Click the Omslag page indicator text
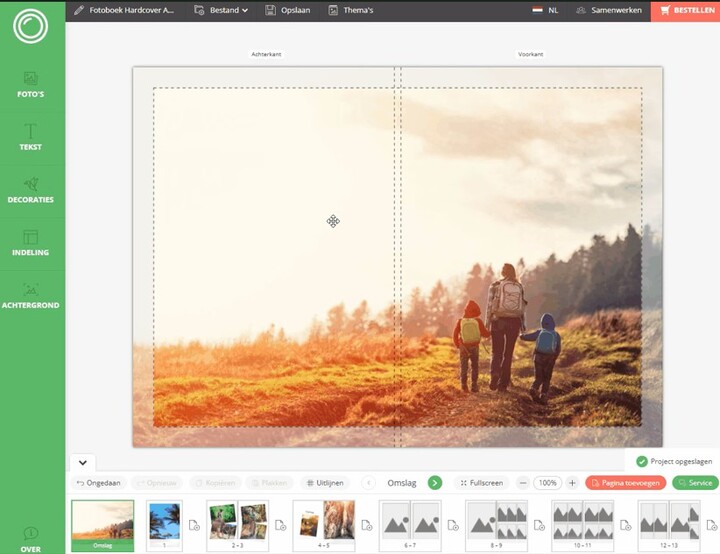 point(402,483)
